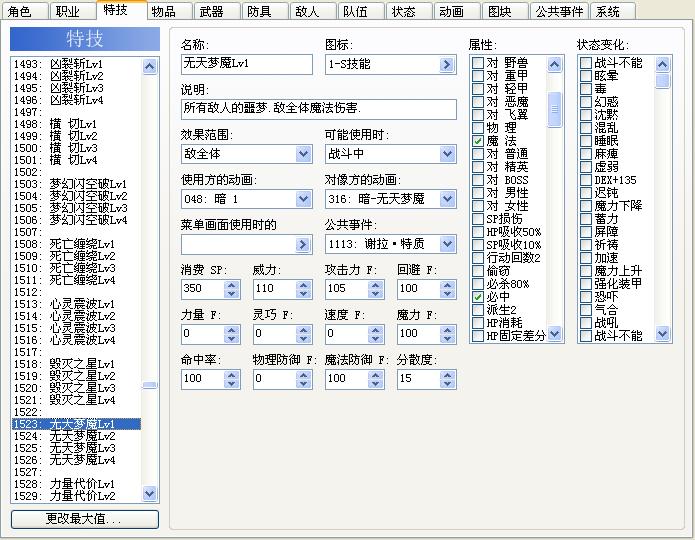695x540 pixels.
Task: Decrease 攻击力 F value
Action: coord(375,293)
